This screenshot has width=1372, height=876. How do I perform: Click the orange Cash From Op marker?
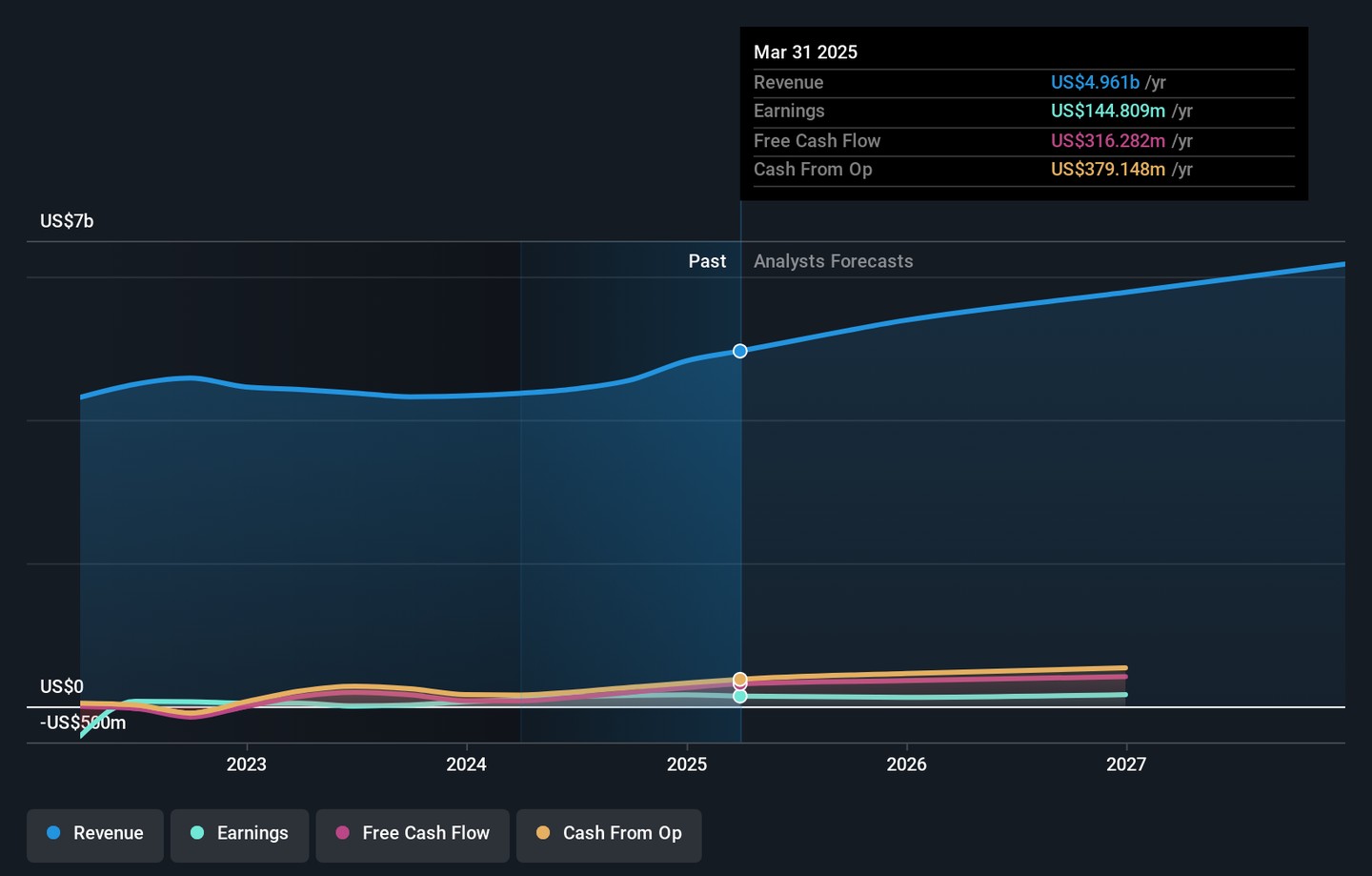click(x=740, y=679)
